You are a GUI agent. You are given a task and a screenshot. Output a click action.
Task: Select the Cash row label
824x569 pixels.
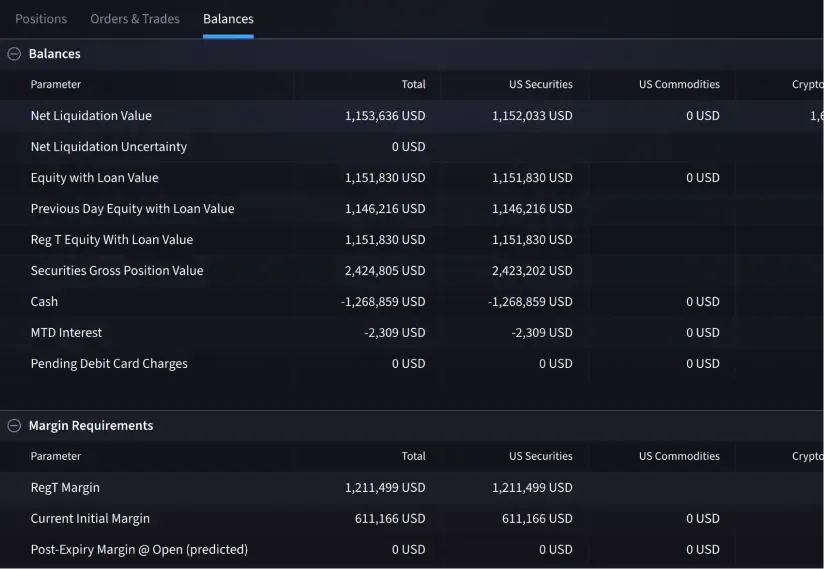pos(44,302)
